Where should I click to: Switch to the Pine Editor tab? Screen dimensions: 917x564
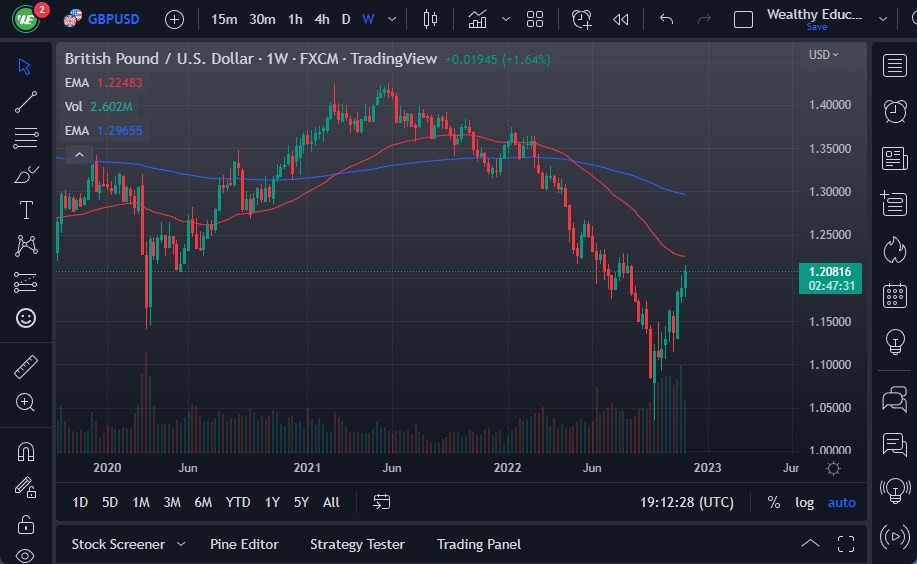click(x=244, y=544)
